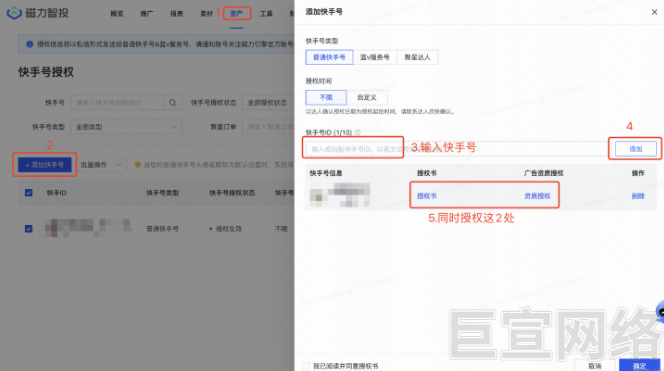
Task: Select 普通快手号 account type
Action: 329,57
